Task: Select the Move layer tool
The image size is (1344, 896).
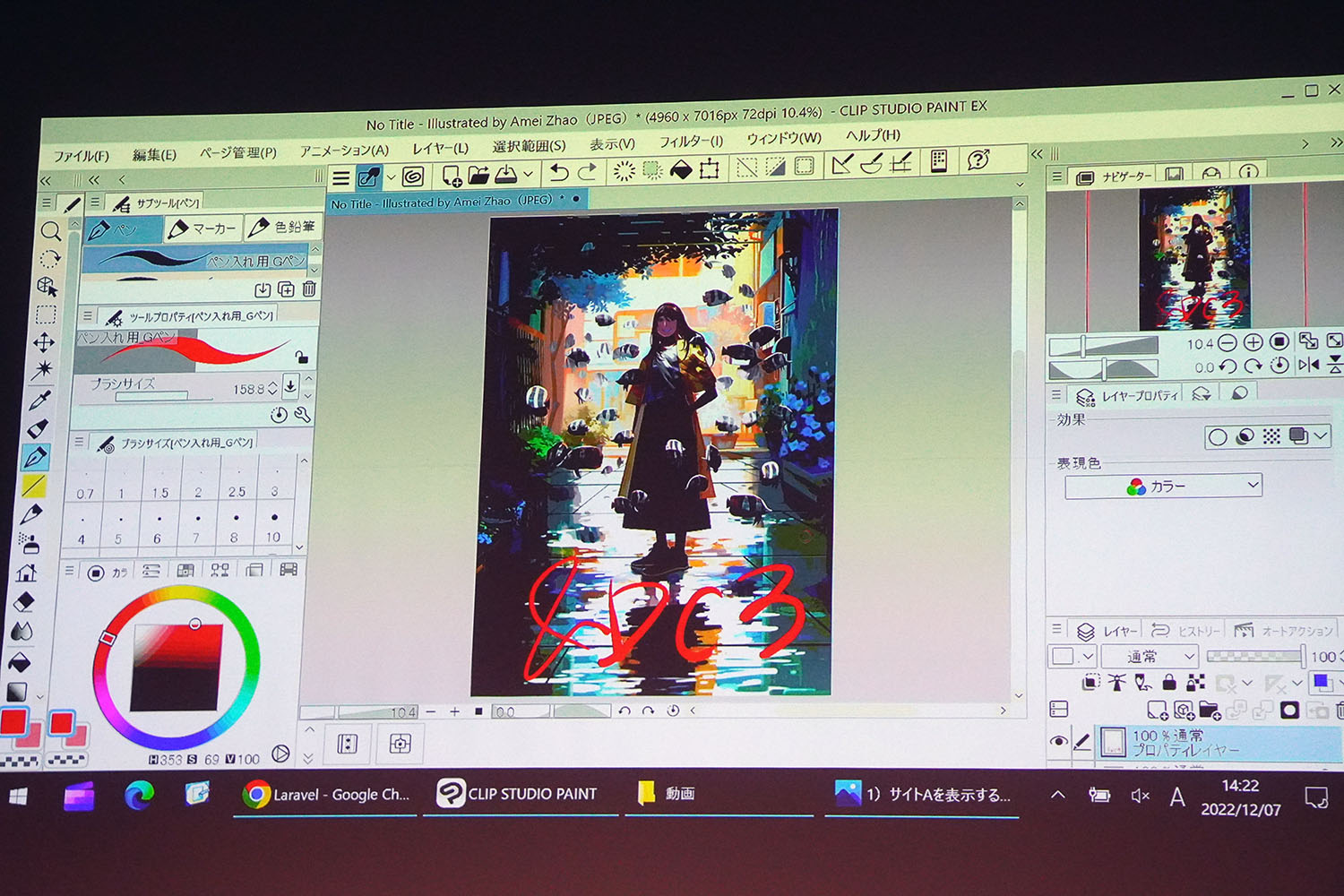Action: click(43, 342)
